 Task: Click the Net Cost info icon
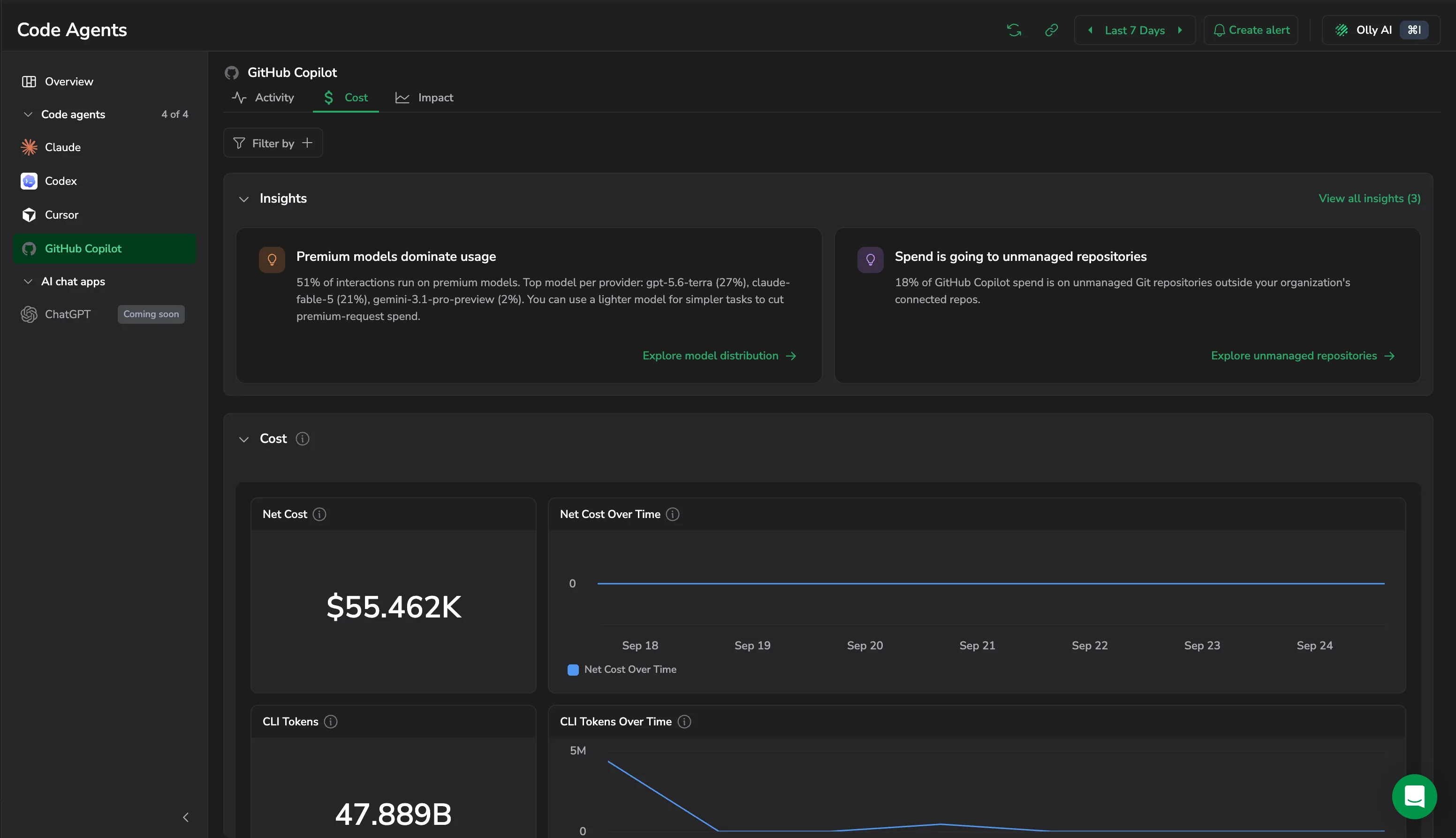click(319, 515)
